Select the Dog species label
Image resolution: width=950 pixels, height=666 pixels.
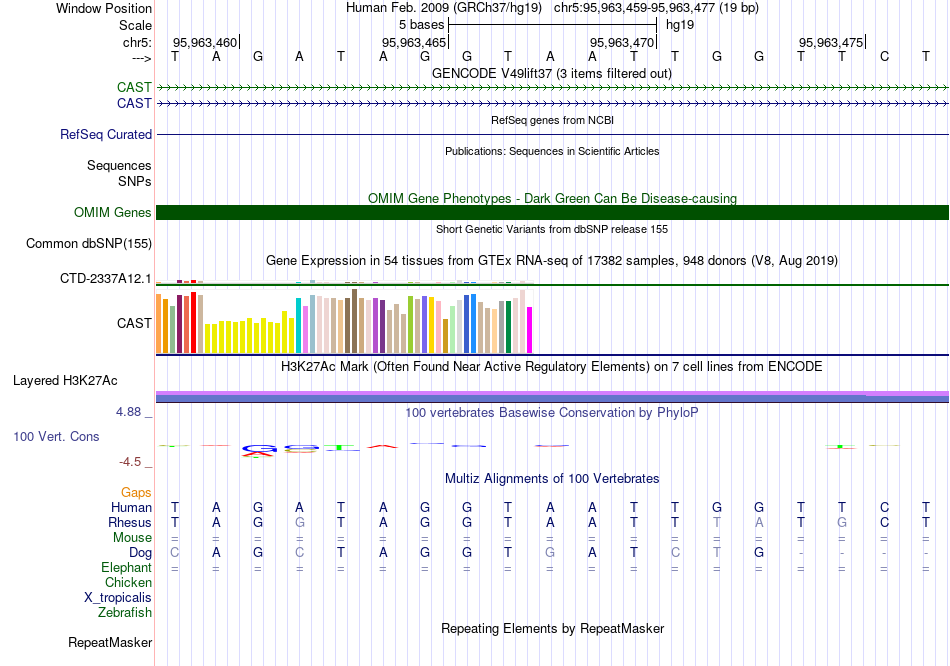pyautogui.click(x=140, y=553)
